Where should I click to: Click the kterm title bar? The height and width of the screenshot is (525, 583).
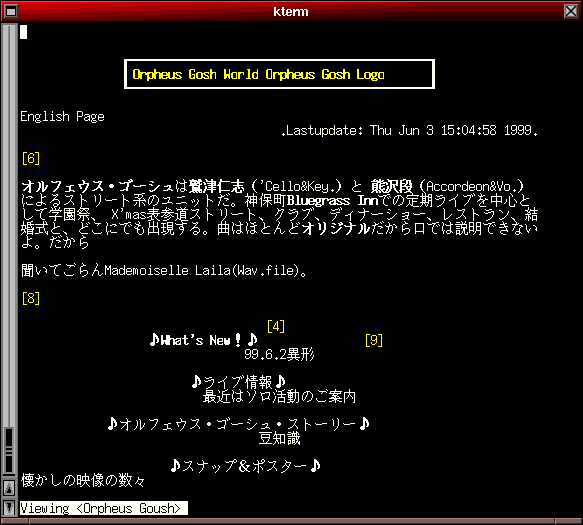[291, 11]
